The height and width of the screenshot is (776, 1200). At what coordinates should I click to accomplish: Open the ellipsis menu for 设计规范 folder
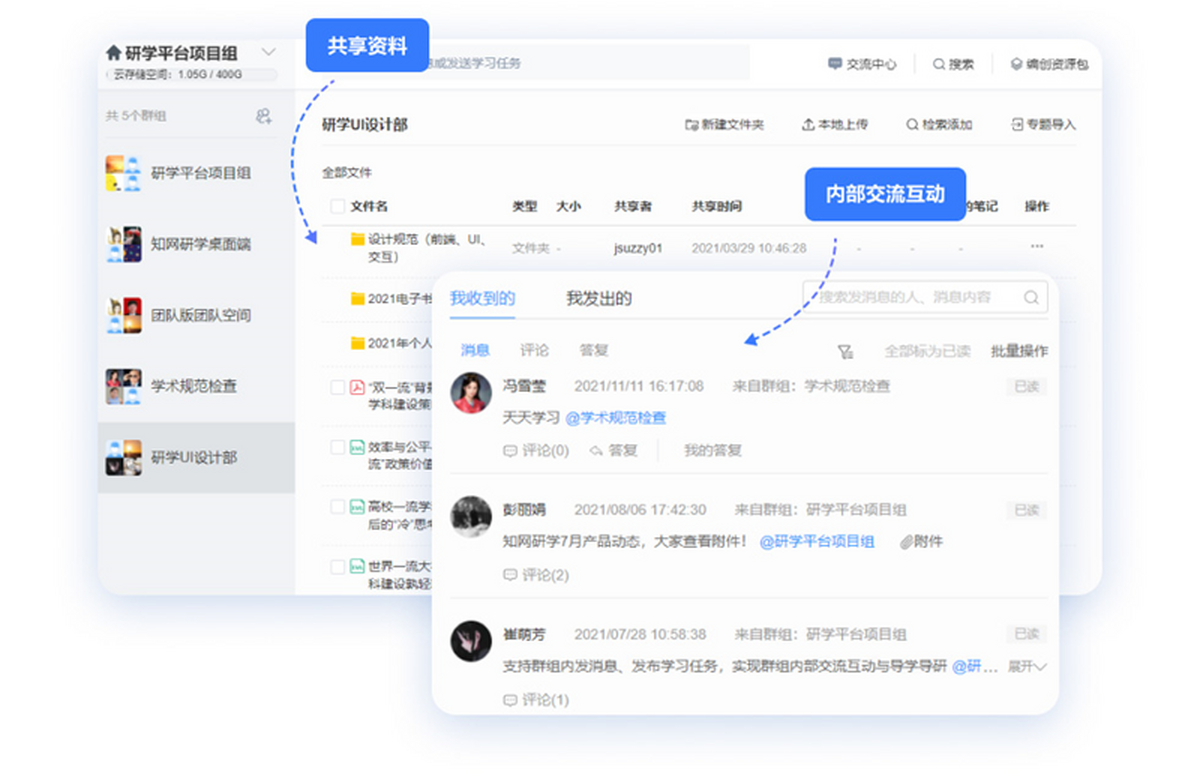tap(1036, 247)
